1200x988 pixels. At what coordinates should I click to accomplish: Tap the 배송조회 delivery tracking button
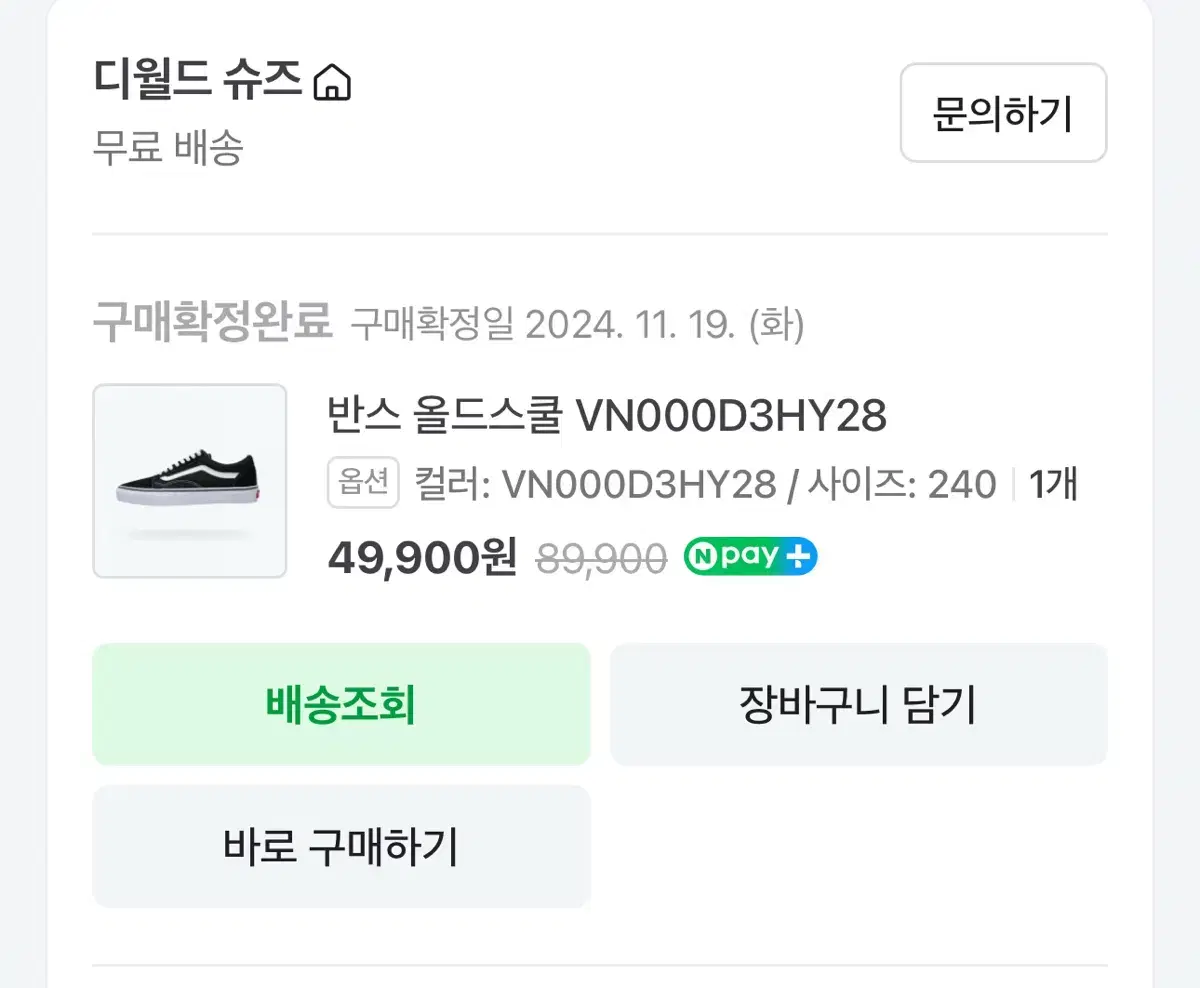(x=341, y=705)
